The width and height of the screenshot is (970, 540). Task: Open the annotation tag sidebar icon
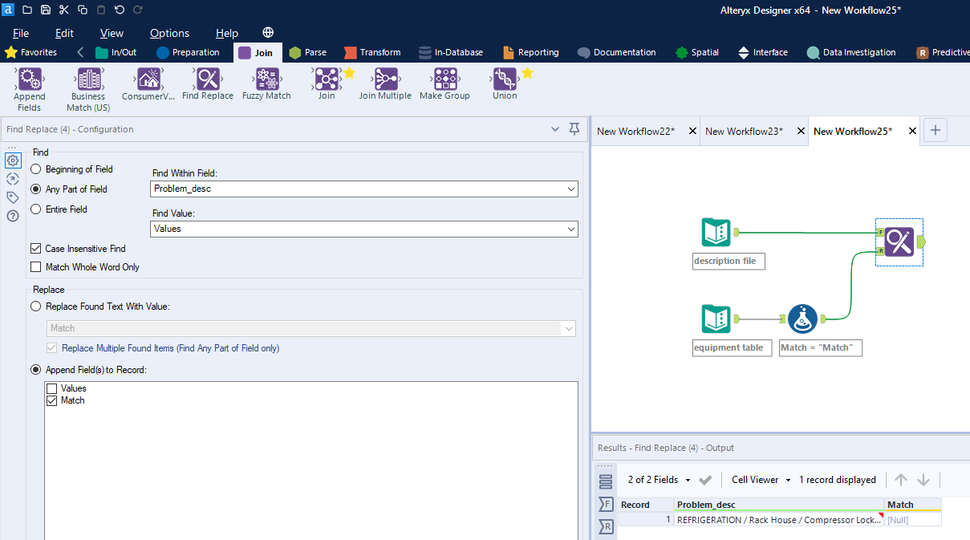[12, 197]
